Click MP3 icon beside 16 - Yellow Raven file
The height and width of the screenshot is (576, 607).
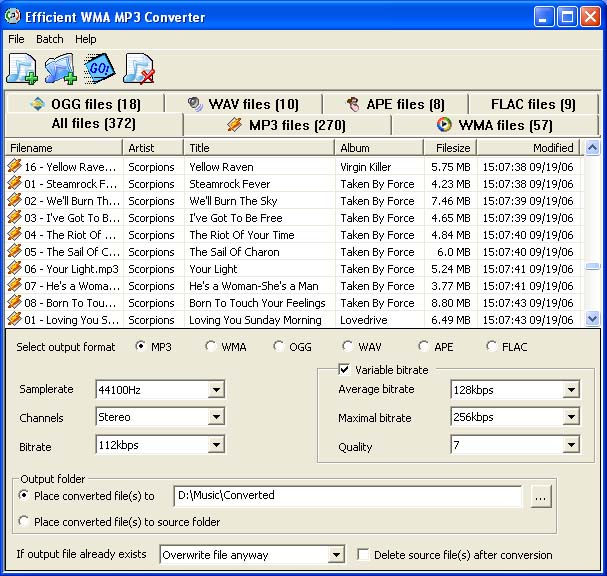click(14, 166)
